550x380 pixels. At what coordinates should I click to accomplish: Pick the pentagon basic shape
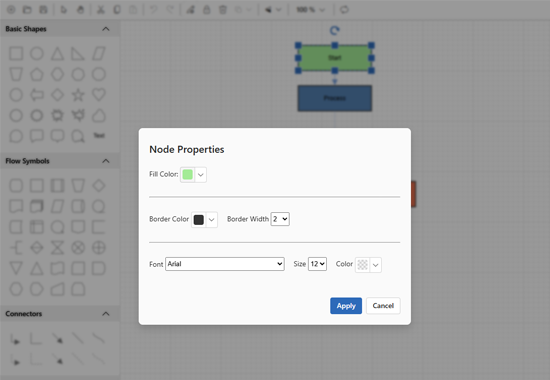coord(37,74)
